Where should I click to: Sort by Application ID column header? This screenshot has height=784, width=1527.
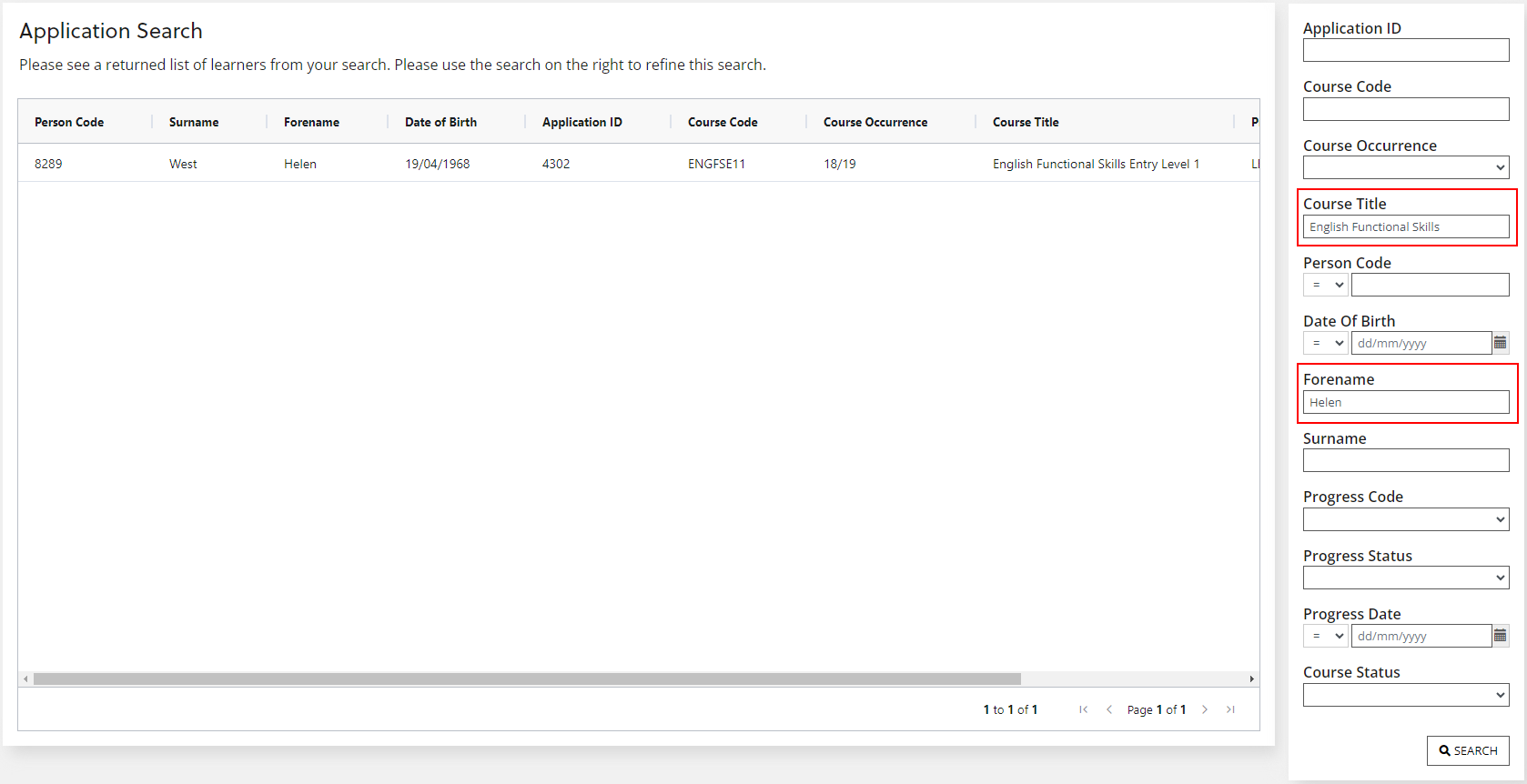pos(582,122)
